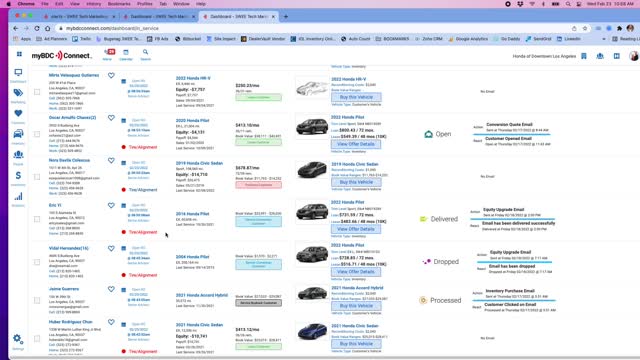Click the myBDC Connect logo
Viewport: 640px width, 360px height.
pyautogui.click(x=62, y=56)
